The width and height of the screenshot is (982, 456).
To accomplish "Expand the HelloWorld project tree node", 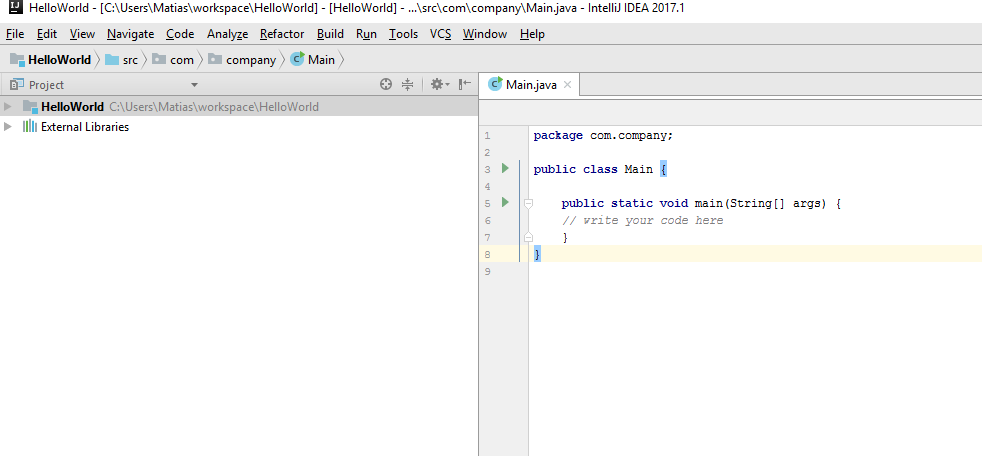I will click(8, 106).
